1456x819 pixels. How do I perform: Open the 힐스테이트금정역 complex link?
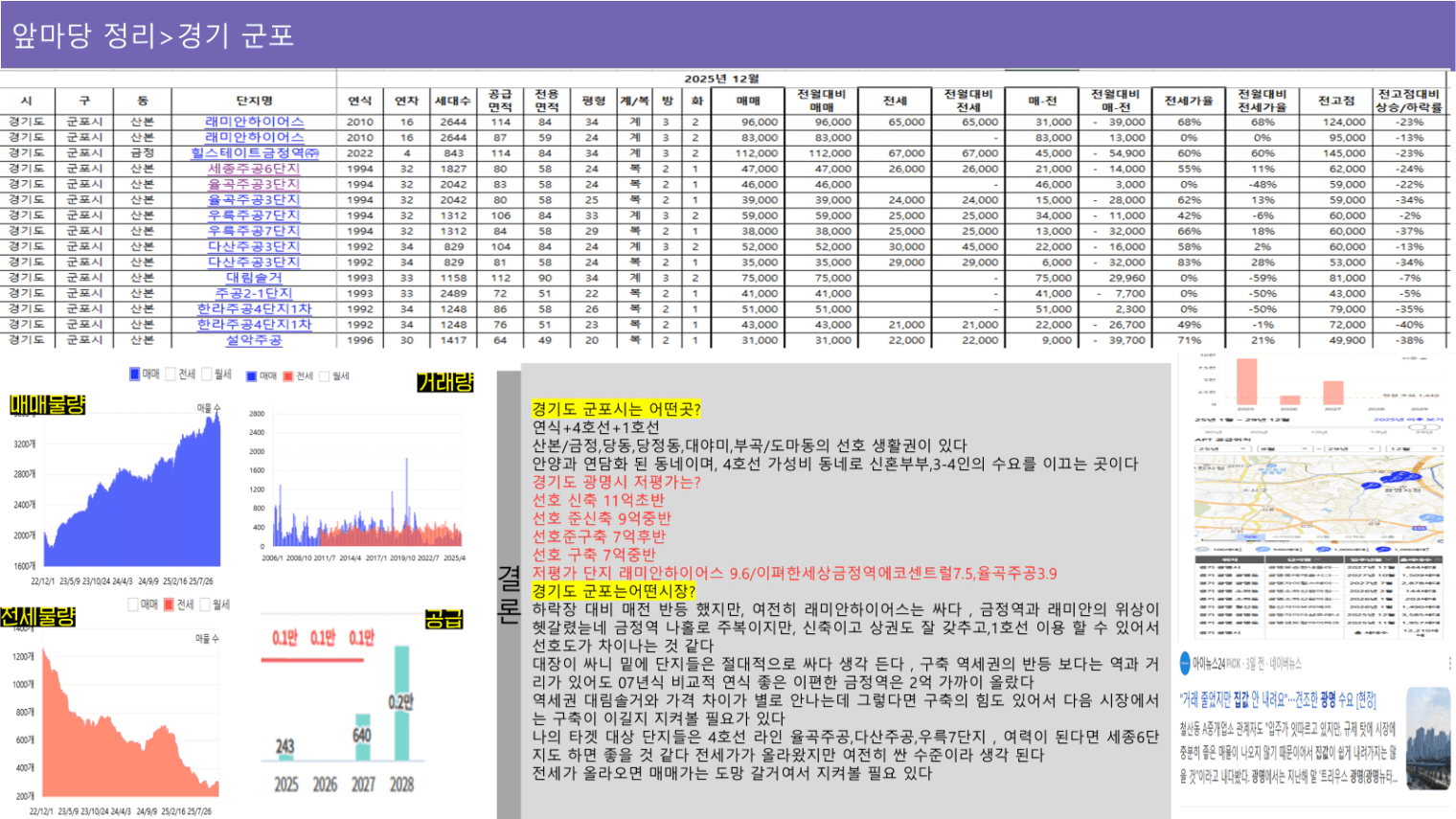tap(254, 153)
